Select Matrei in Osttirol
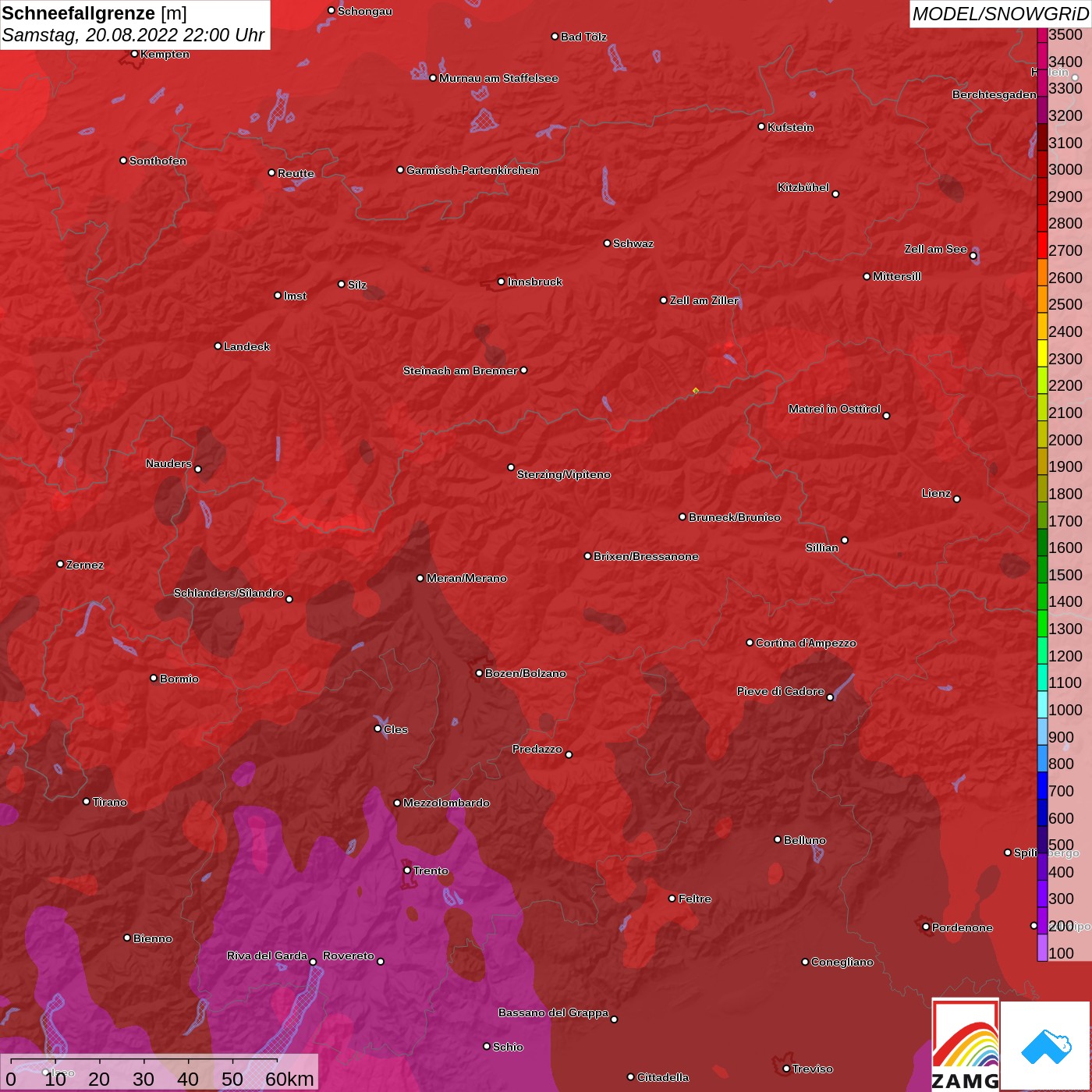 coord(835,409)
